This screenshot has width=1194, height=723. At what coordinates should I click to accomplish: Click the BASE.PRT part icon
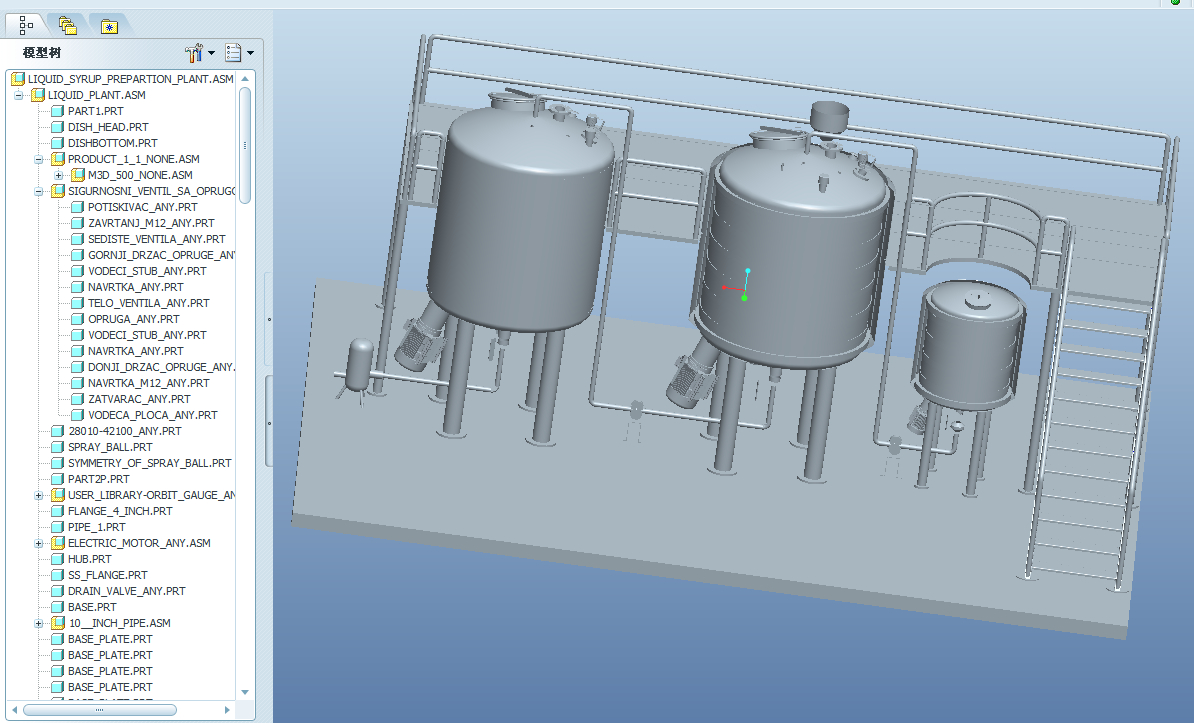[x=57, y=607]
